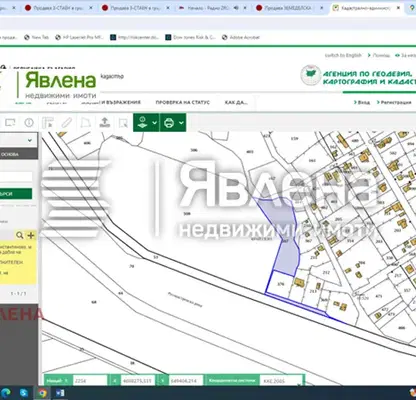Click parcel 379 on the map

tap(281, 284)
